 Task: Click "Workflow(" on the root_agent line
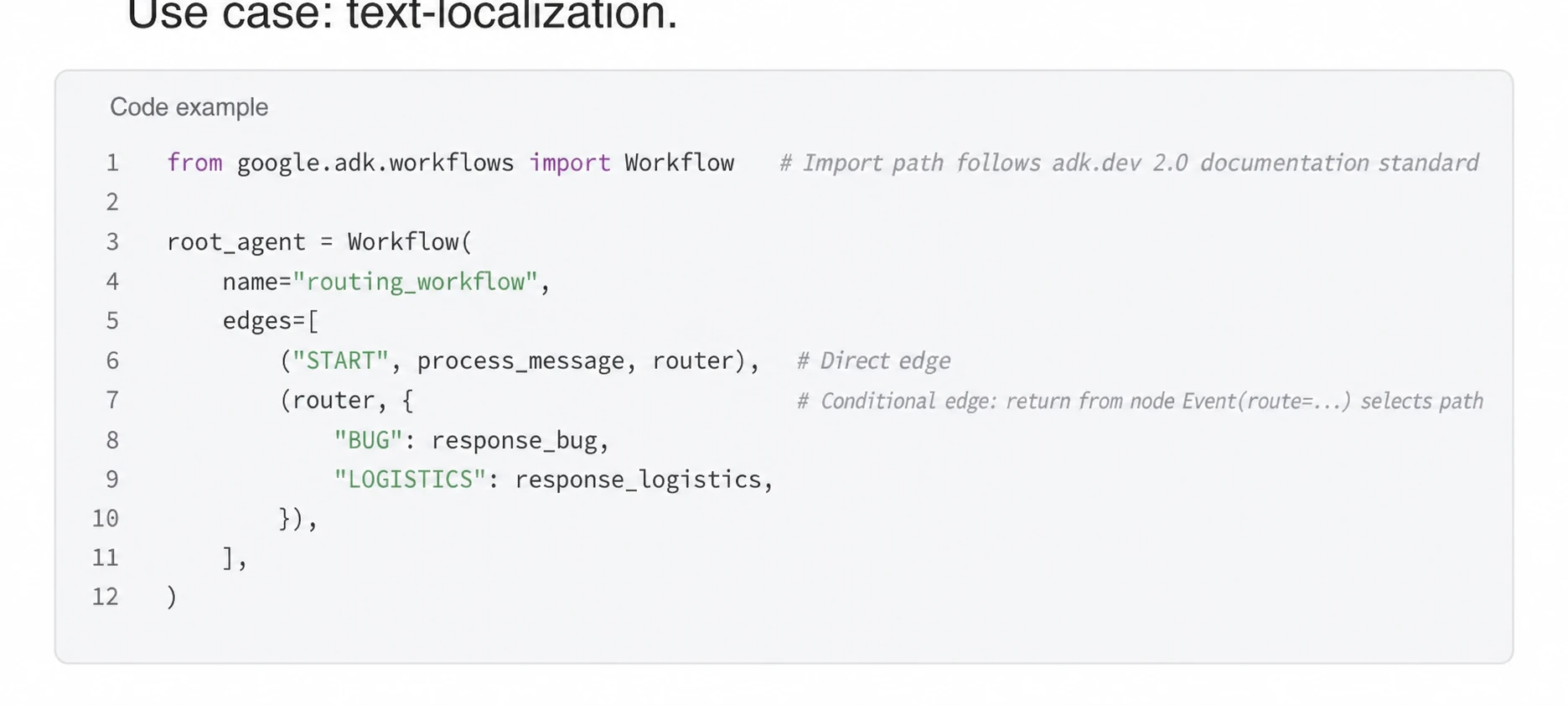click(x=410, y=242)
